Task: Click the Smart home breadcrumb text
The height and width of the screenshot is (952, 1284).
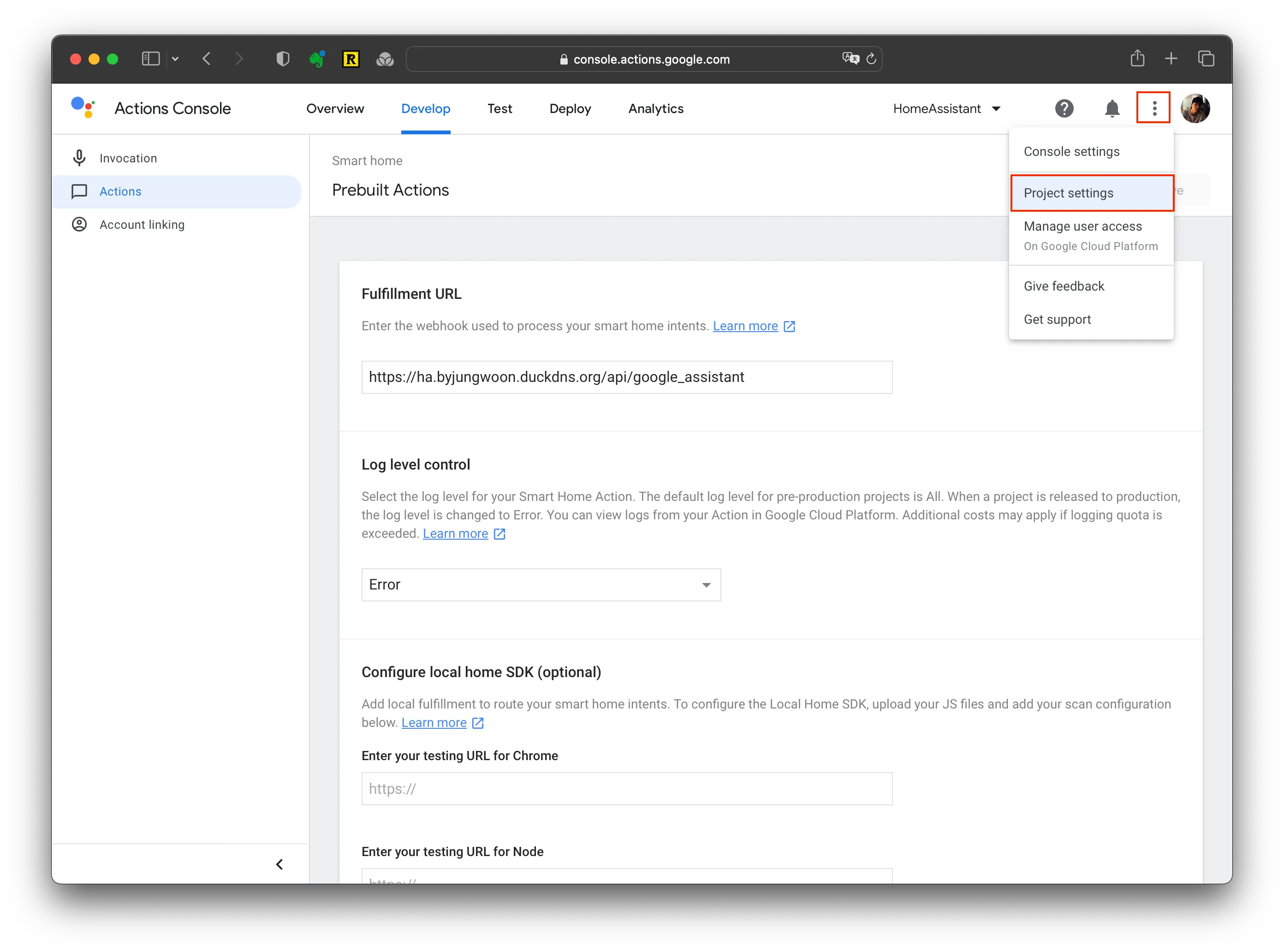Action: pyautogui.click(x=367, y=161)
